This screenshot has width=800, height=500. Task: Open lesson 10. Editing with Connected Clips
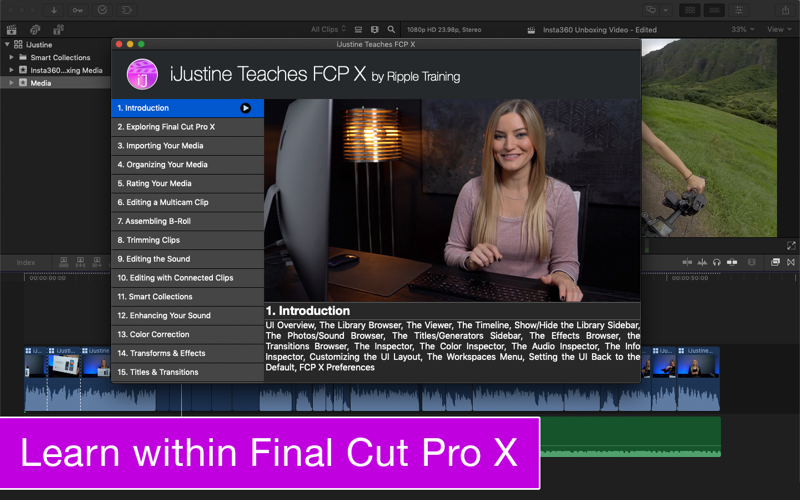(187, 278)
